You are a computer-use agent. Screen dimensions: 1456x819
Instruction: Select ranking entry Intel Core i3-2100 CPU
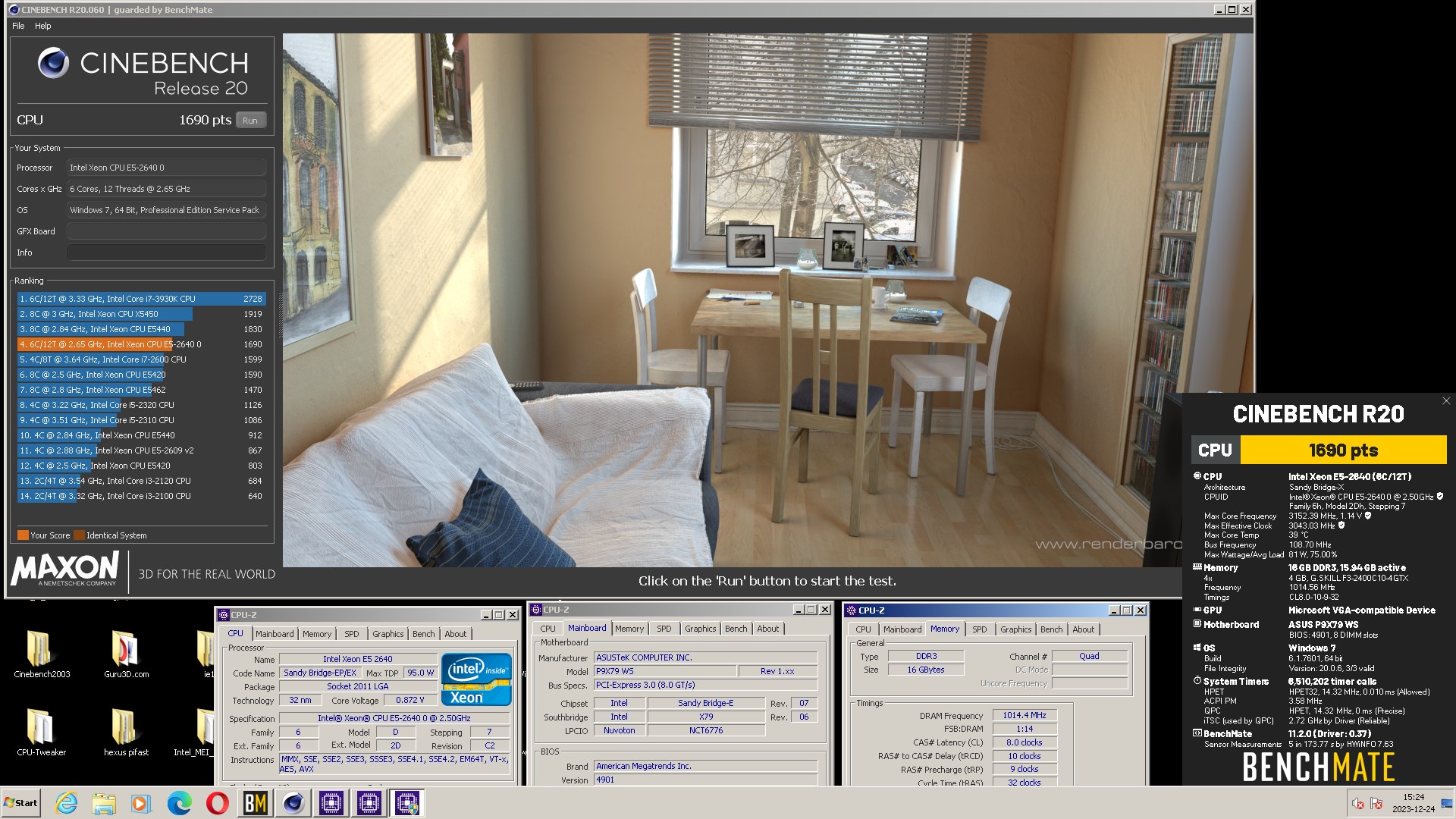(x=140, y=496)
